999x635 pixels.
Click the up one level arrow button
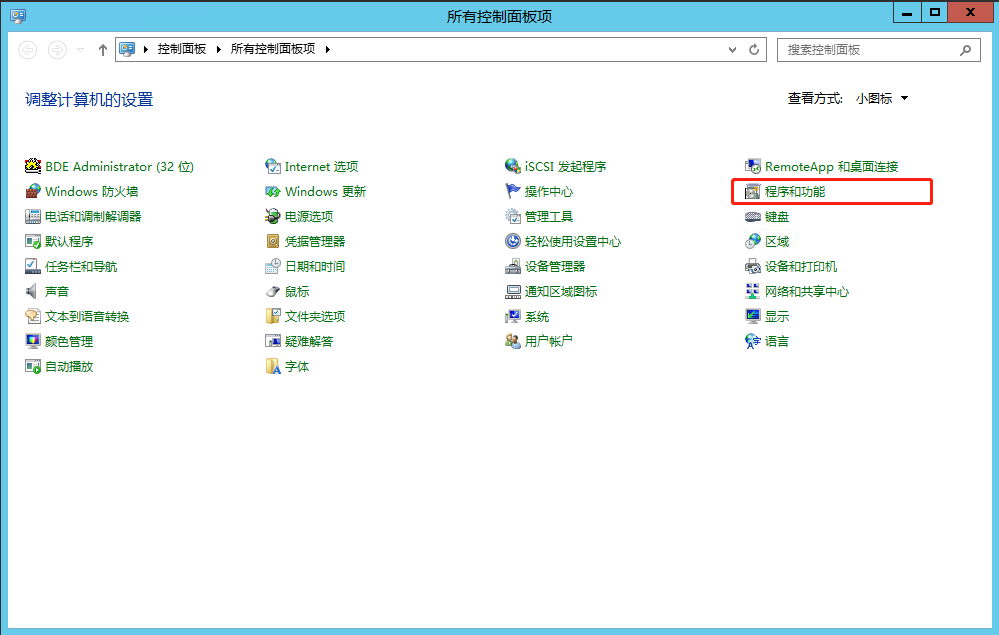pos(102,50)
